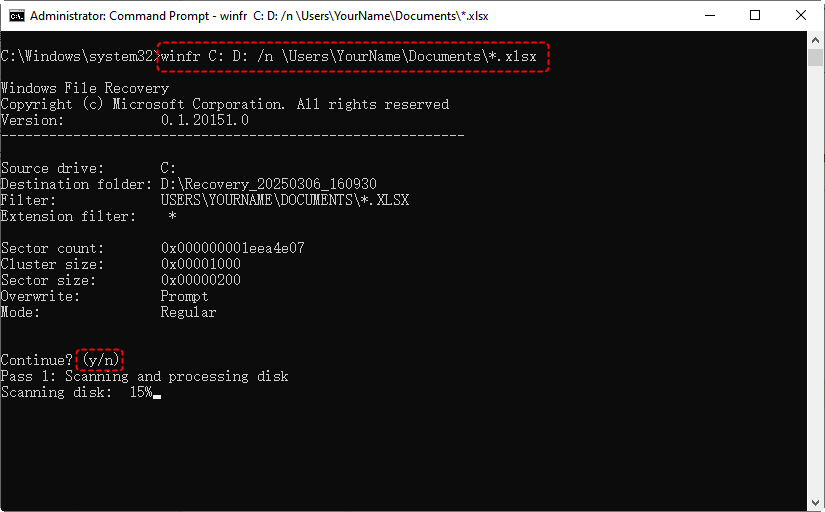
Task: Click the vertical scrollbar track
Action: tap(816, 270)
